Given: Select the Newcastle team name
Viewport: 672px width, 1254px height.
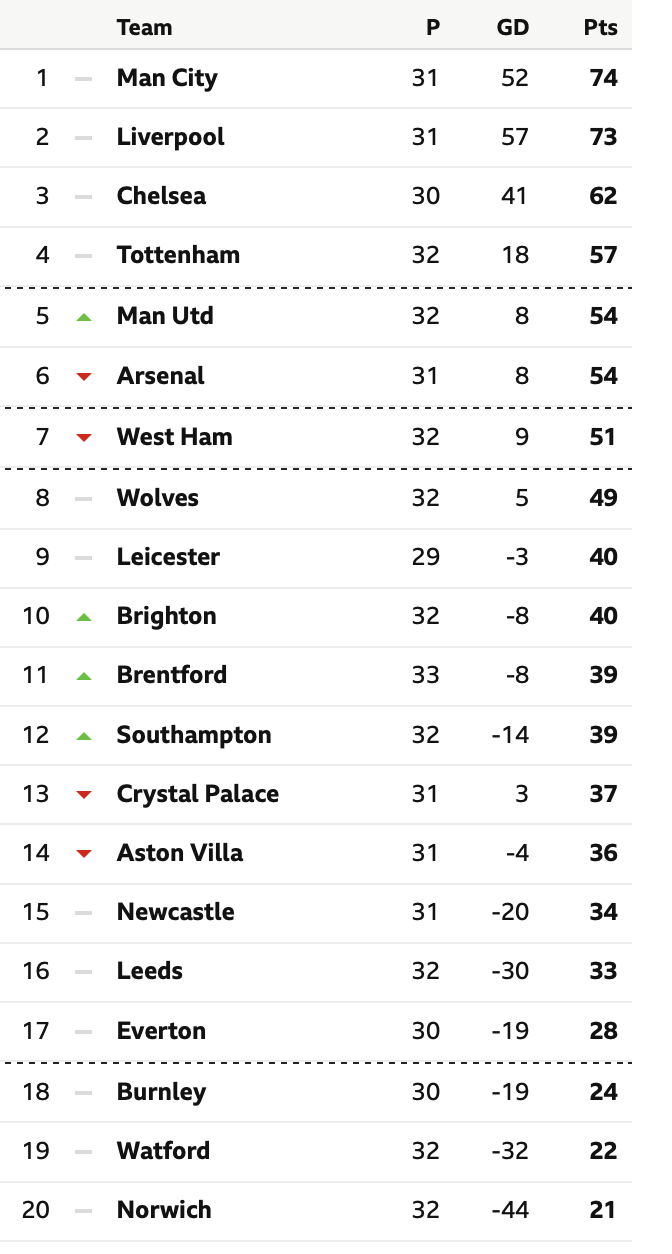Looking at the screenshot, I should coord(176,912).
